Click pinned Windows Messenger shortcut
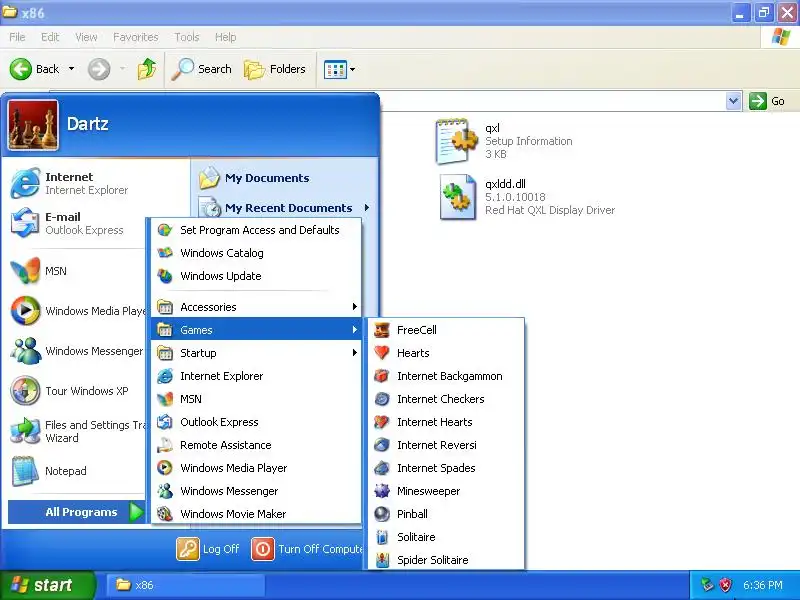Image resolution: width=800 pixels, height=600 pixels. (x=77, y=351)
